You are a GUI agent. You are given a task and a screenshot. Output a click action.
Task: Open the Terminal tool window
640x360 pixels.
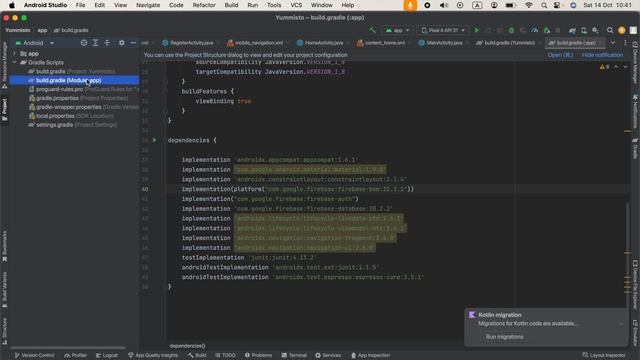click(x=294, y=355)
